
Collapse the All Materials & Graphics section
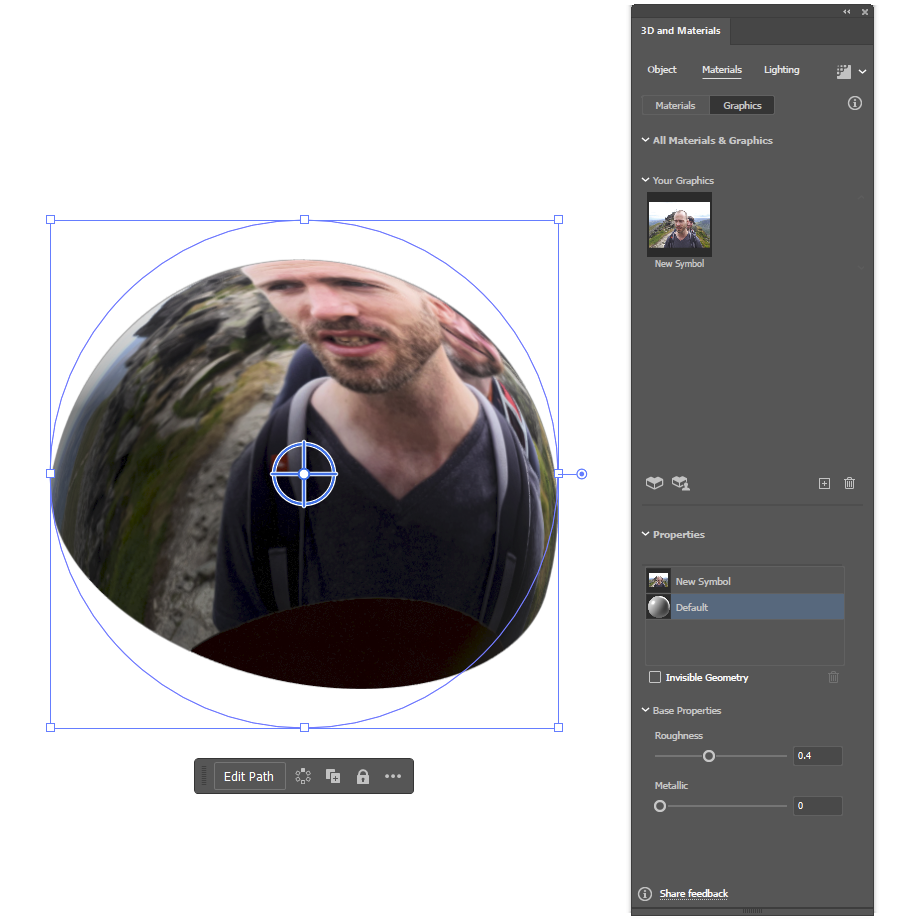tap(645, 140)
